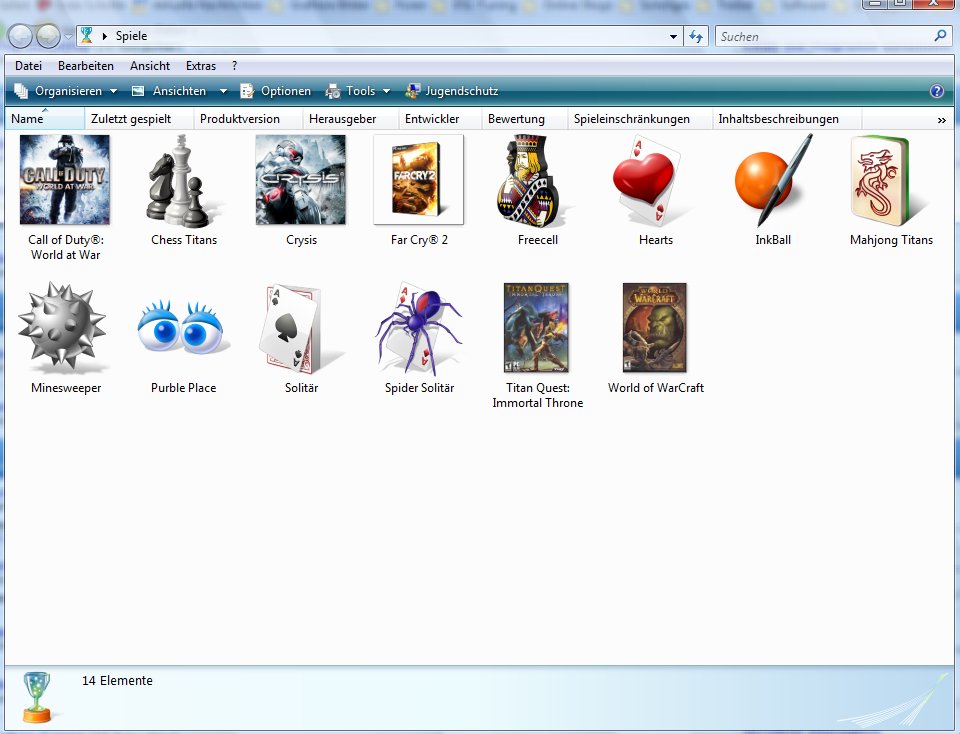The height and width of the screenshot is (734, 960).
Task: Click the help question mark icon
Action: tap(937, 91)
